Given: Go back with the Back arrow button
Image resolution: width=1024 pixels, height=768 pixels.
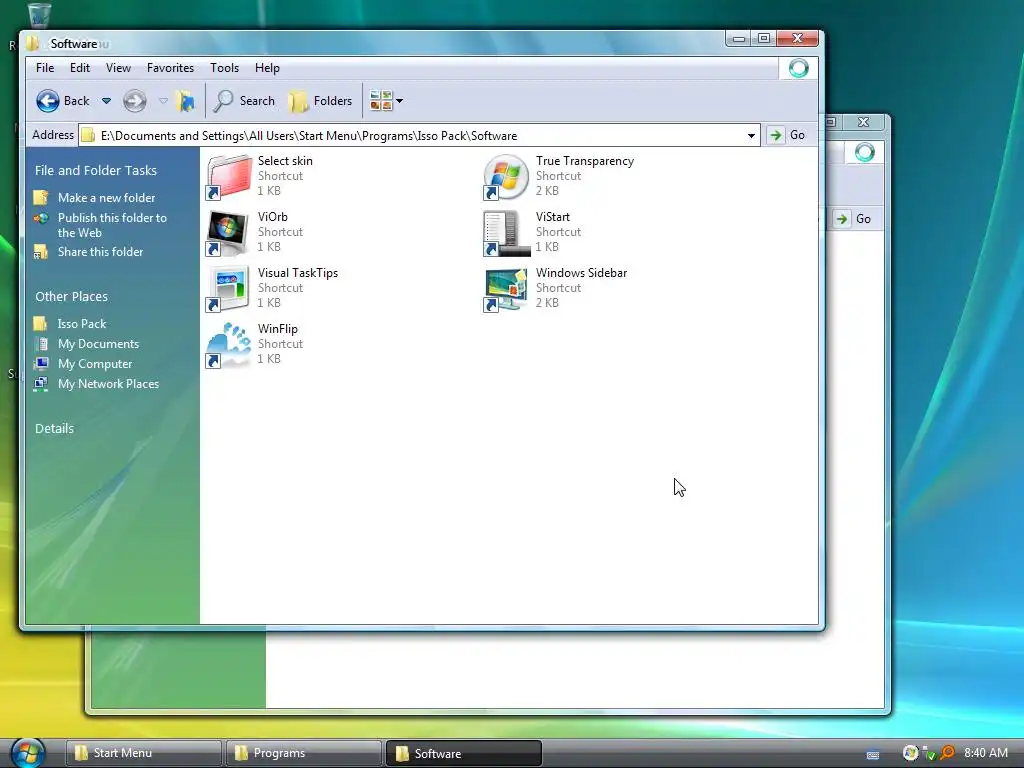Looking at the screenshot, I should click(x=63, y=101).
